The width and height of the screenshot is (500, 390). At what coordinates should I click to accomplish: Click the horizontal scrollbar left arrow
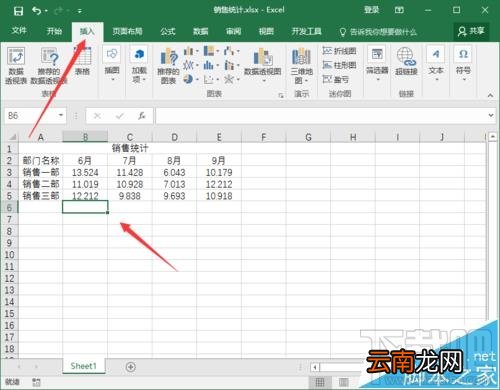click(315, 367)
